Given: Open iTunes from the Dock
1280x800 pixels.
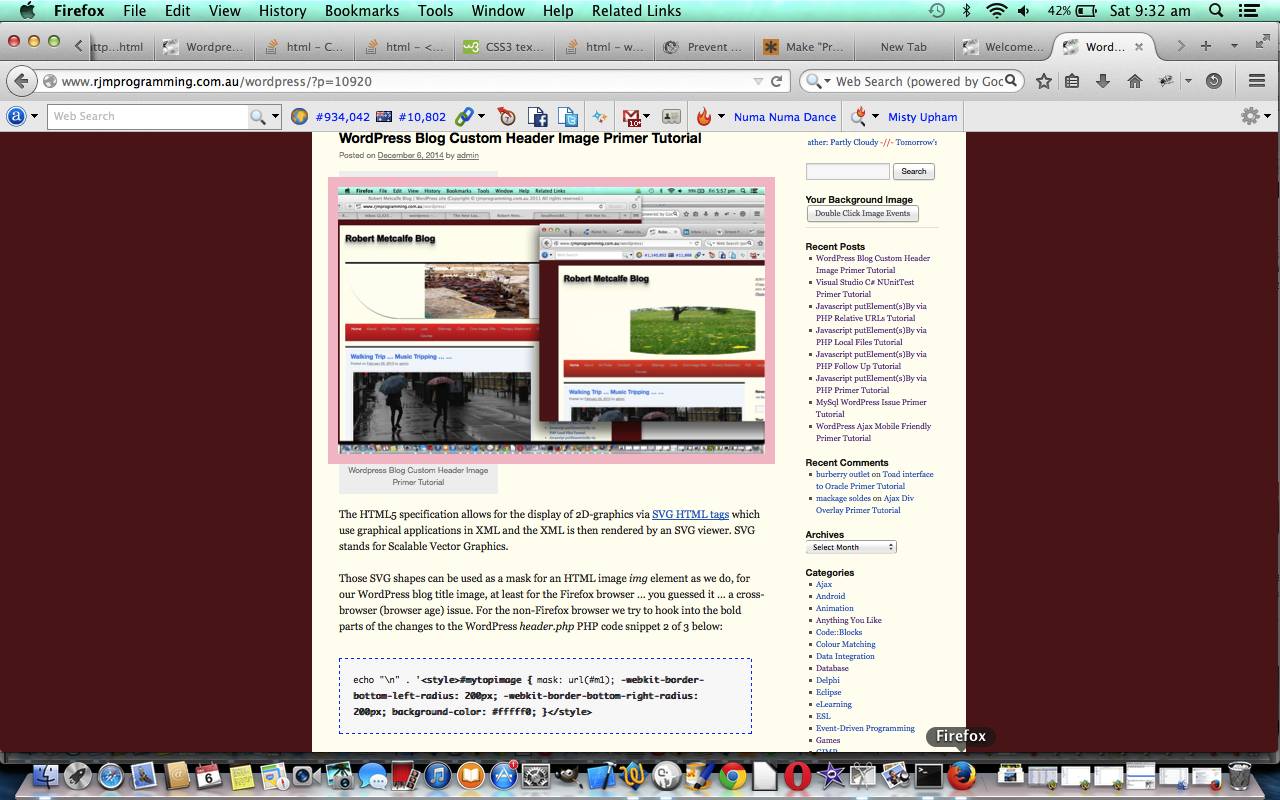Looking at the screenshot, I should click(437, 775).
